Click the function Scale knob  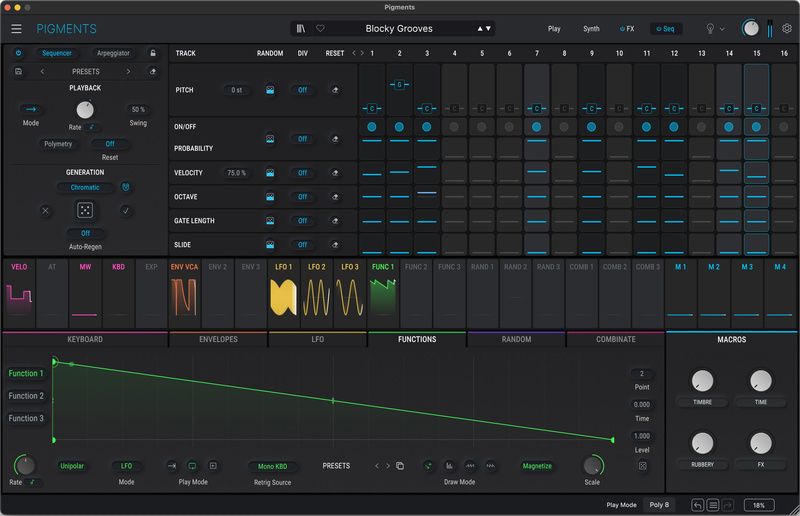pos(592,465)
